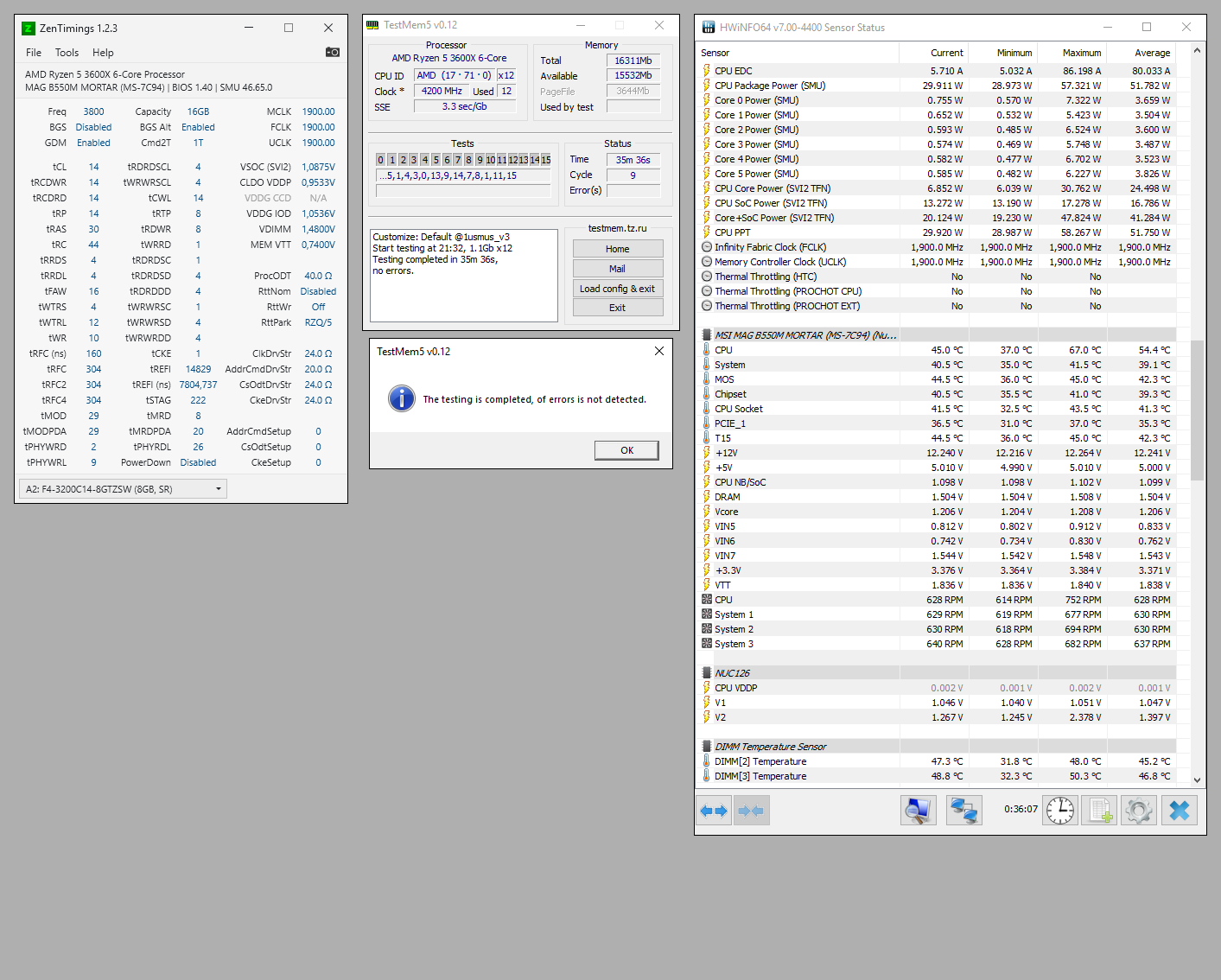Select the DRAM voltage row
The height and width of the screenshot is (980, 1221).
(937, 497)
